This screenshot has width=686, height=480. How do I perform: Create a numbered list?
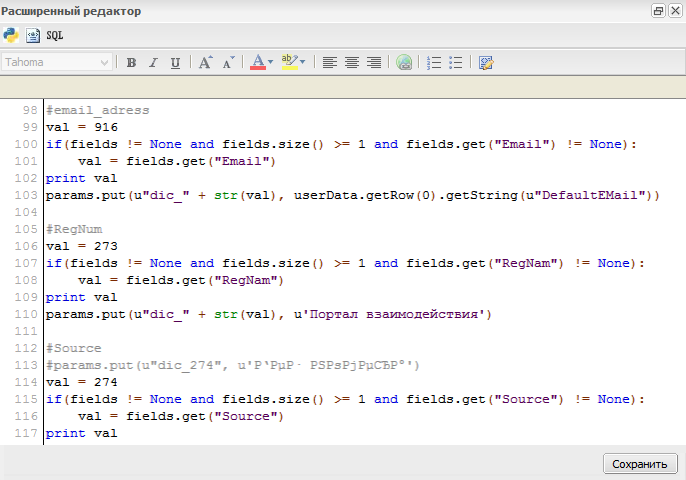point(434,62)
